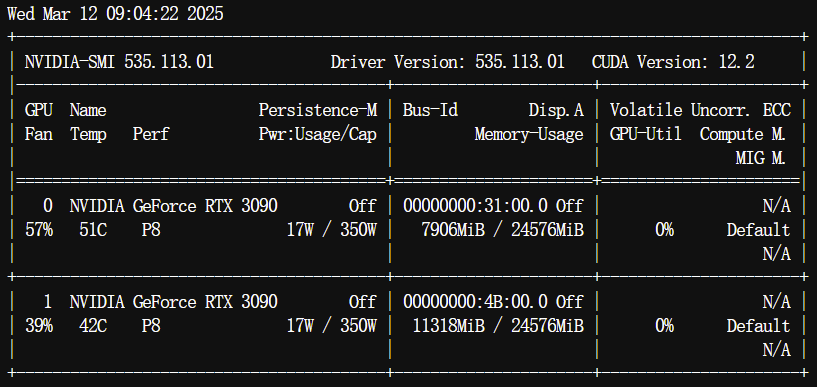Click memory usage '7906MiB / 24576MiB'
Image resolution: width=817 pixels, height=387 pixels.
coord(502,230)
